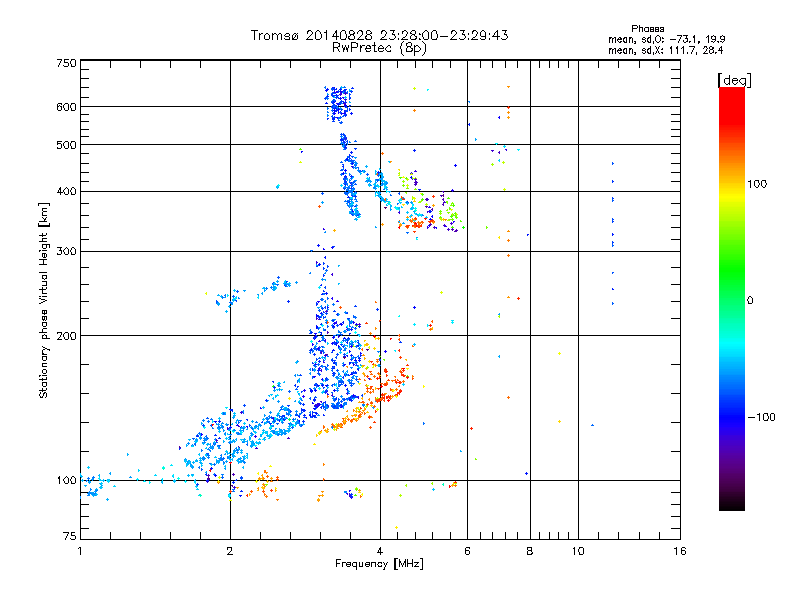Click the height axis tick label "75"

coord(70,536)
